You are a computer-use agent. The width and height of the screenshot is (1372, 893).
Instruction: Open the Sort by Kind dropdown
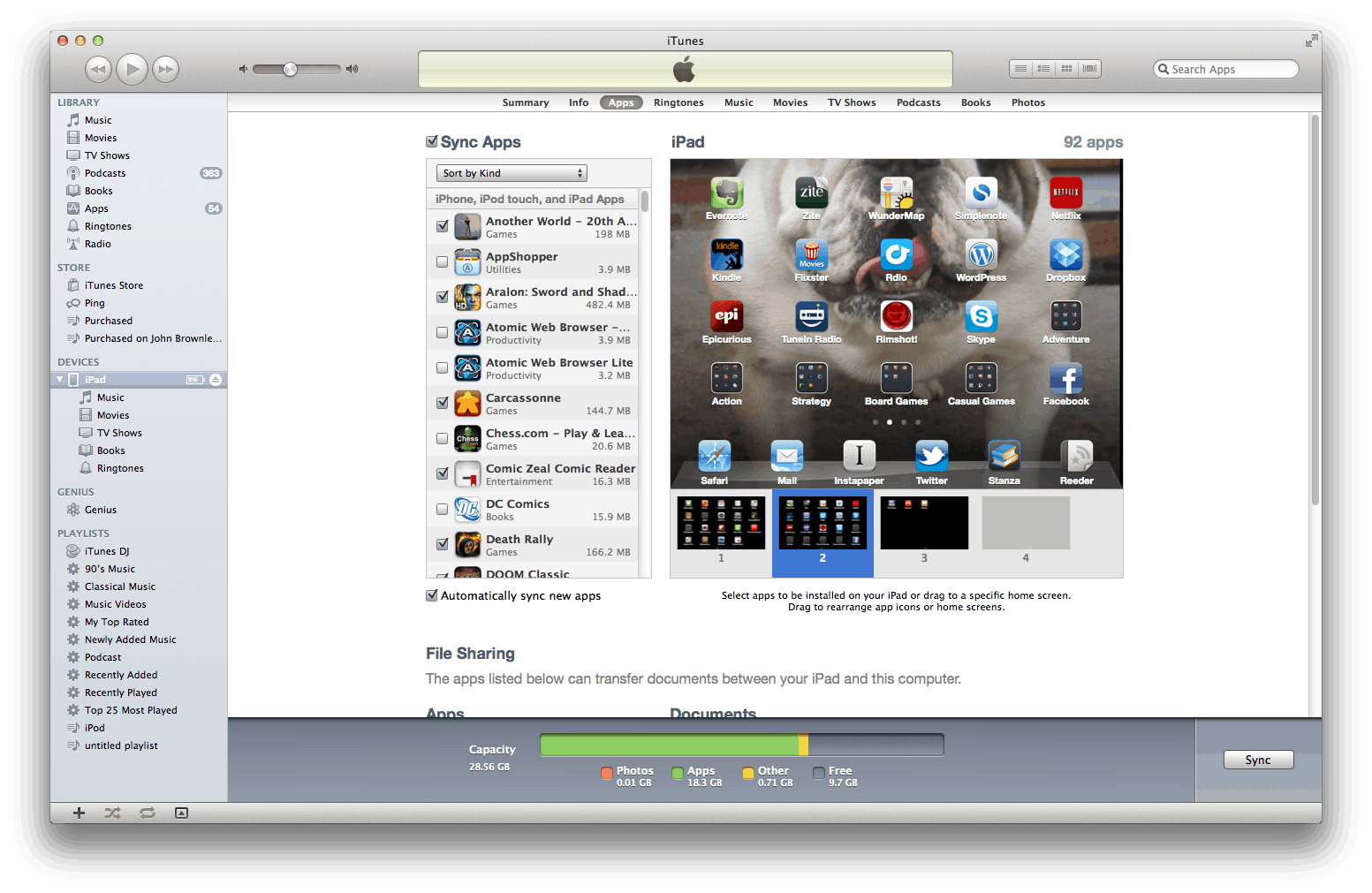pyautogui.click(x=512, y=173)
